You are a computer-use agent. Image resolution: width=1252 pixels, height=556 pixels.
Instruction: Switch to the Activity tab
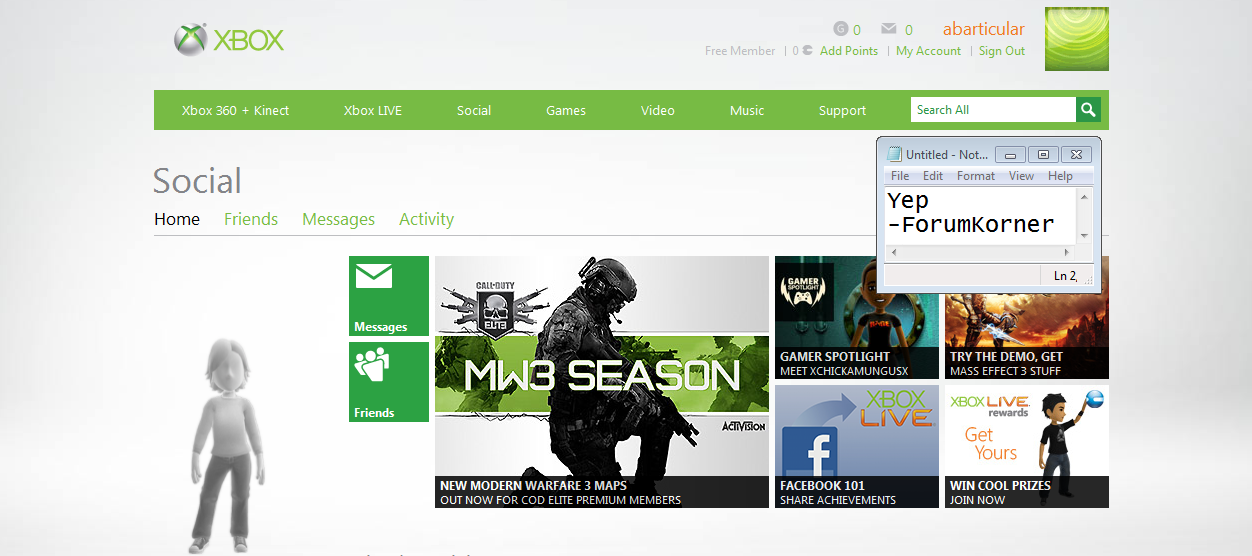click(x=427, y=219)
